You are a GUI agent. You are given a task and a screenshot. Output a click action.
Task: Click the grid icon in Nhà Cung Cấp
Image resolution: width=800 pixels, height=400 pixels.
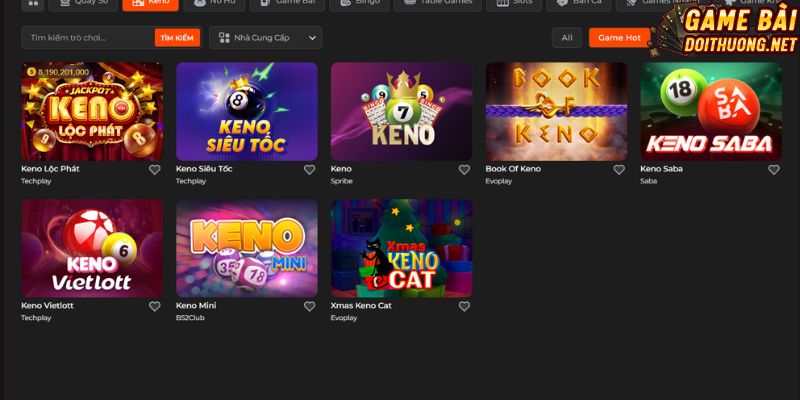[x=224, y=38]
